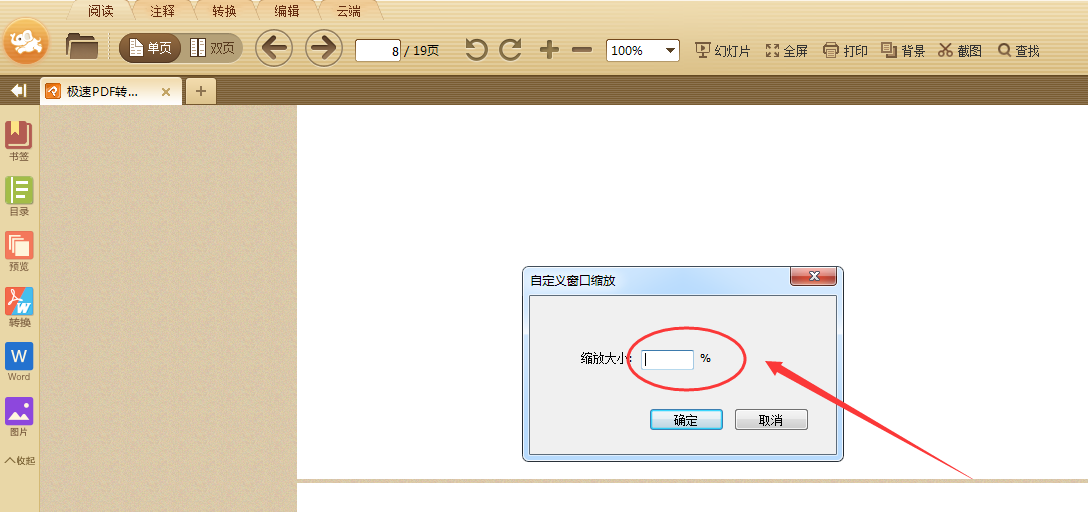Close the 自定义窗口缩放 dialog

click(x=814, y=276)
